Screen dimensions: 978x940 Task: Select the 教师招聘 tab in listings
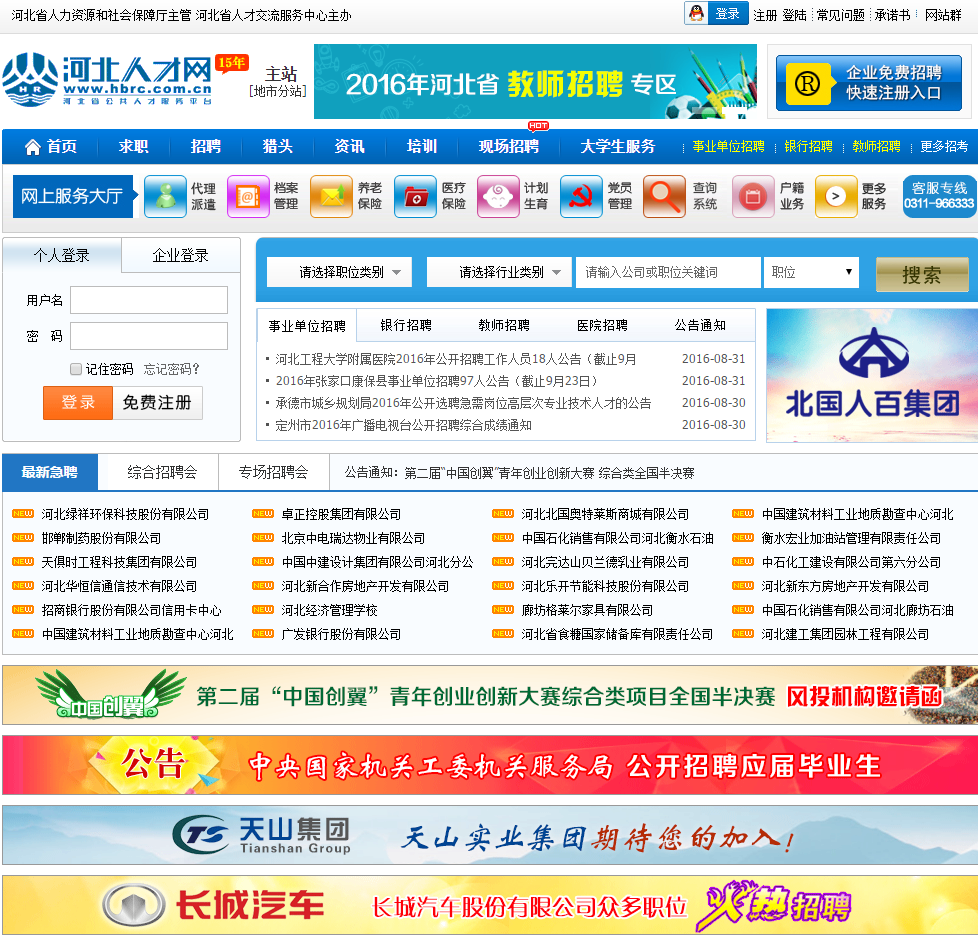click(504, 325)
